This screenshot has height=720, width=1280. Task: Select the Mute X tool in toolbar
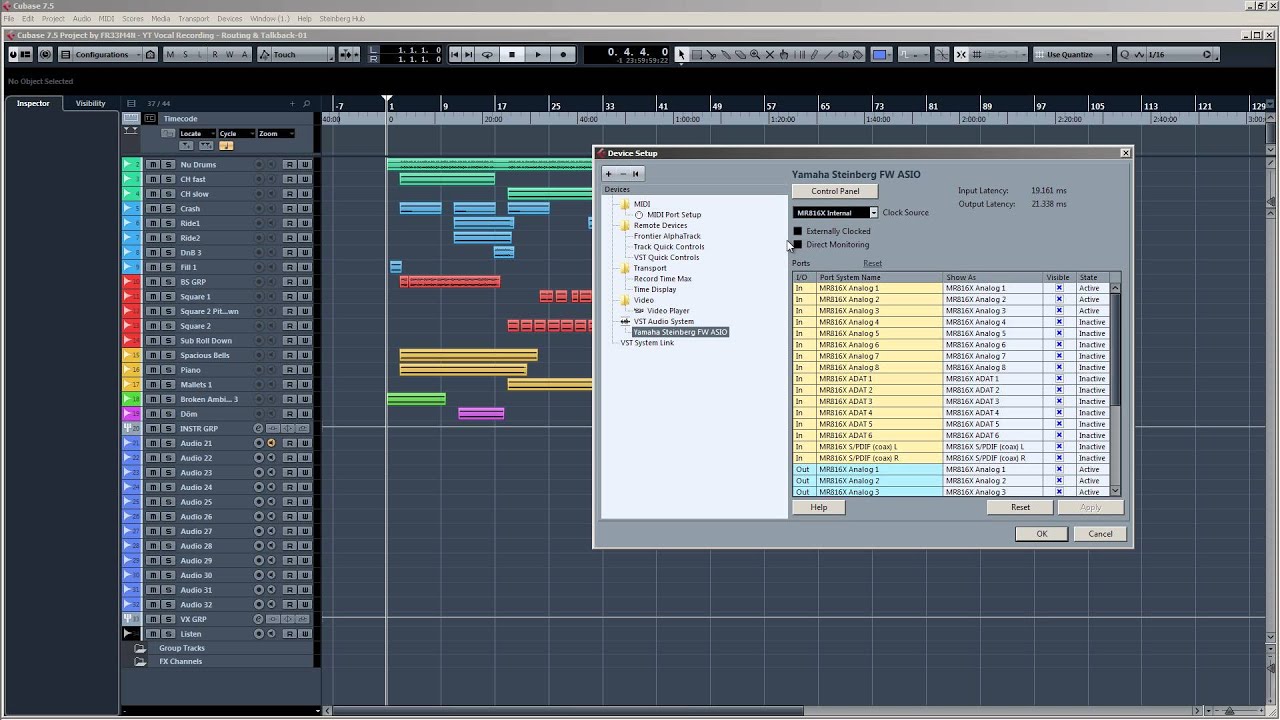click(x=770, y=54)
